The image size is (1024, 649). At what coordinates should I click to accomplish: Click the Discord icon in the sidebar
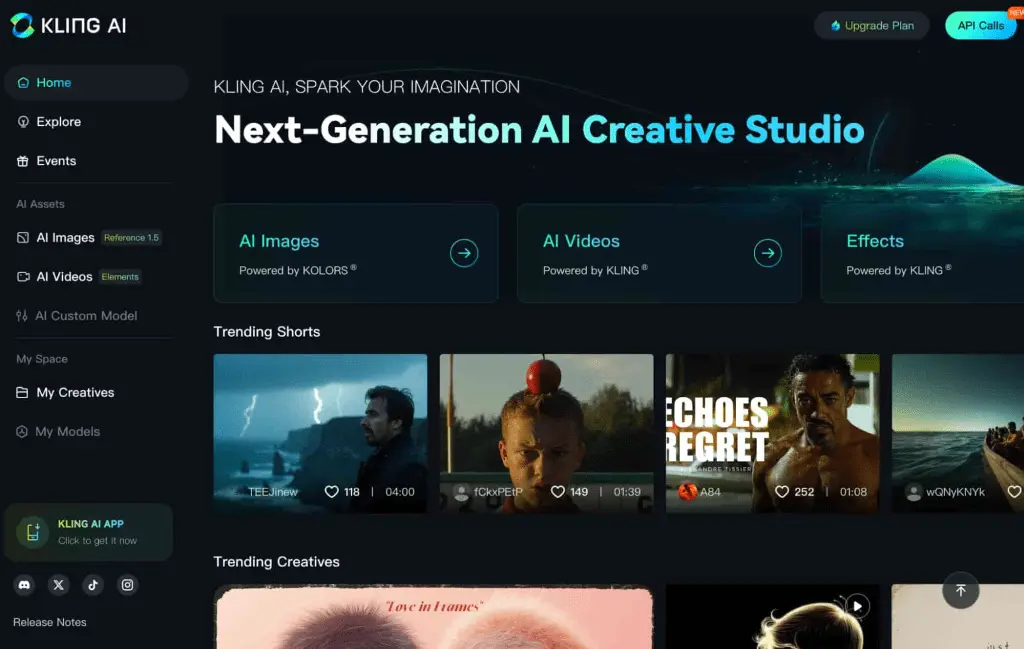[24, 585]
